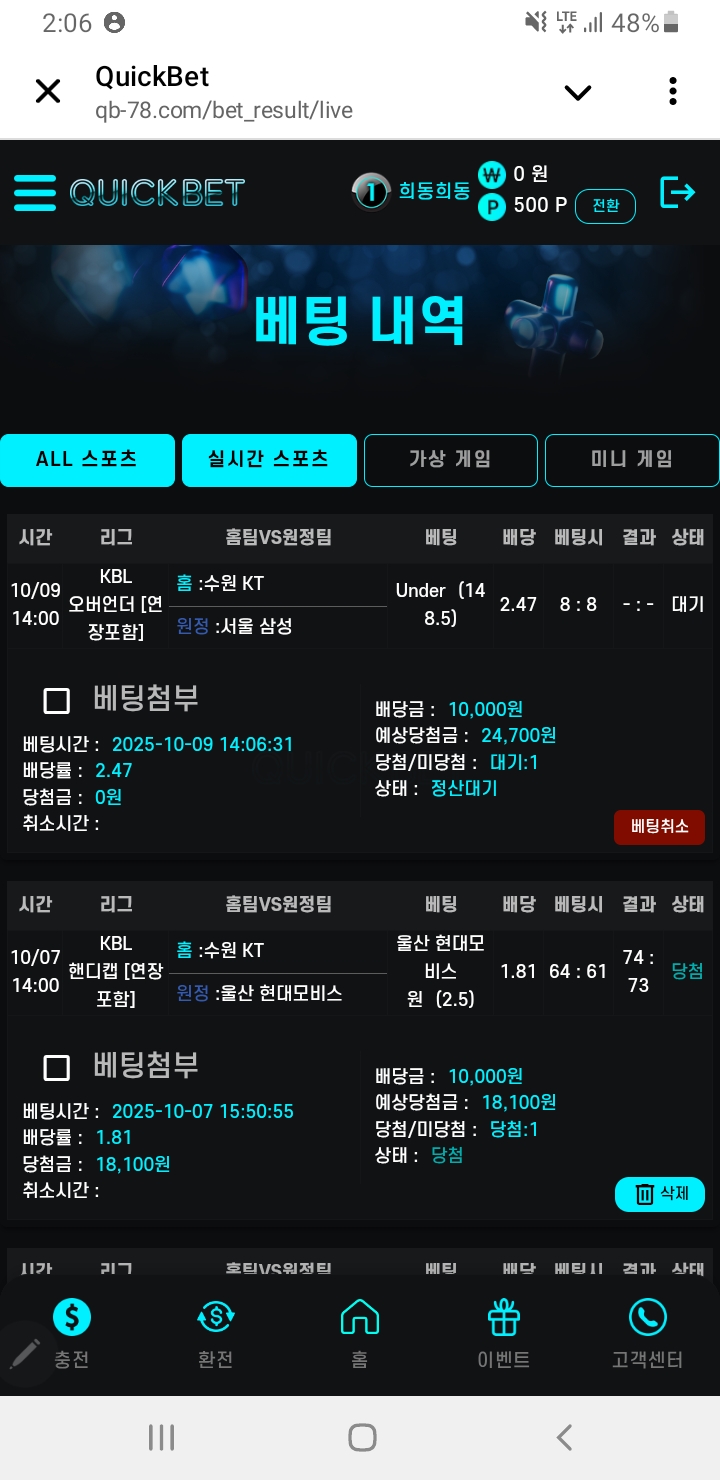Select the 가상 게임 tab

[x=450, y=460]
